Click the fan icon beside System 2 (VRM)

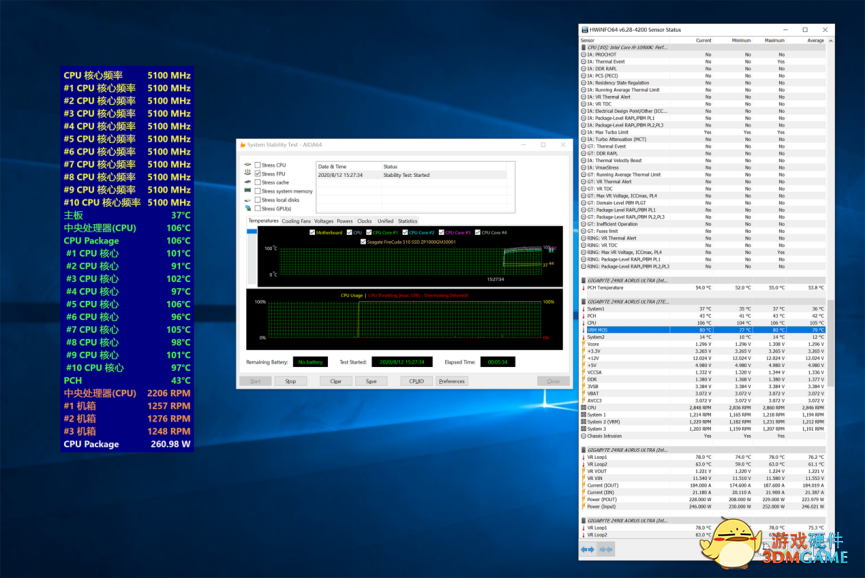584,422
